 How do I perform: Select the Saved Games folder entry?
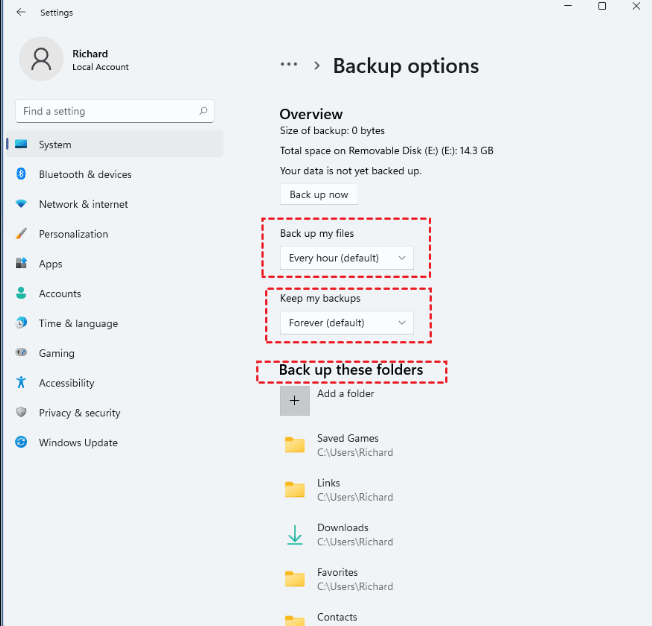point(339,445)
